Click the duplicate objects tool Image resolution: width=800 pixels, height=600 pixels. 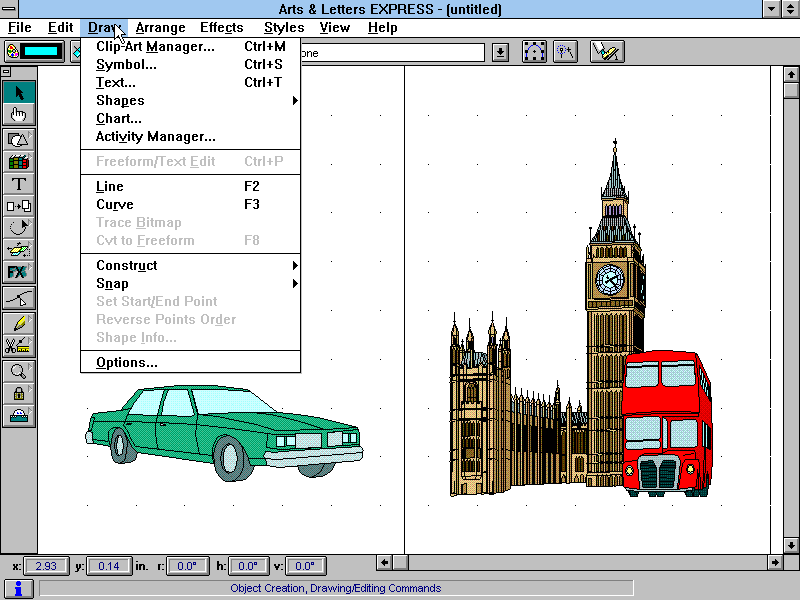(19, 206)
